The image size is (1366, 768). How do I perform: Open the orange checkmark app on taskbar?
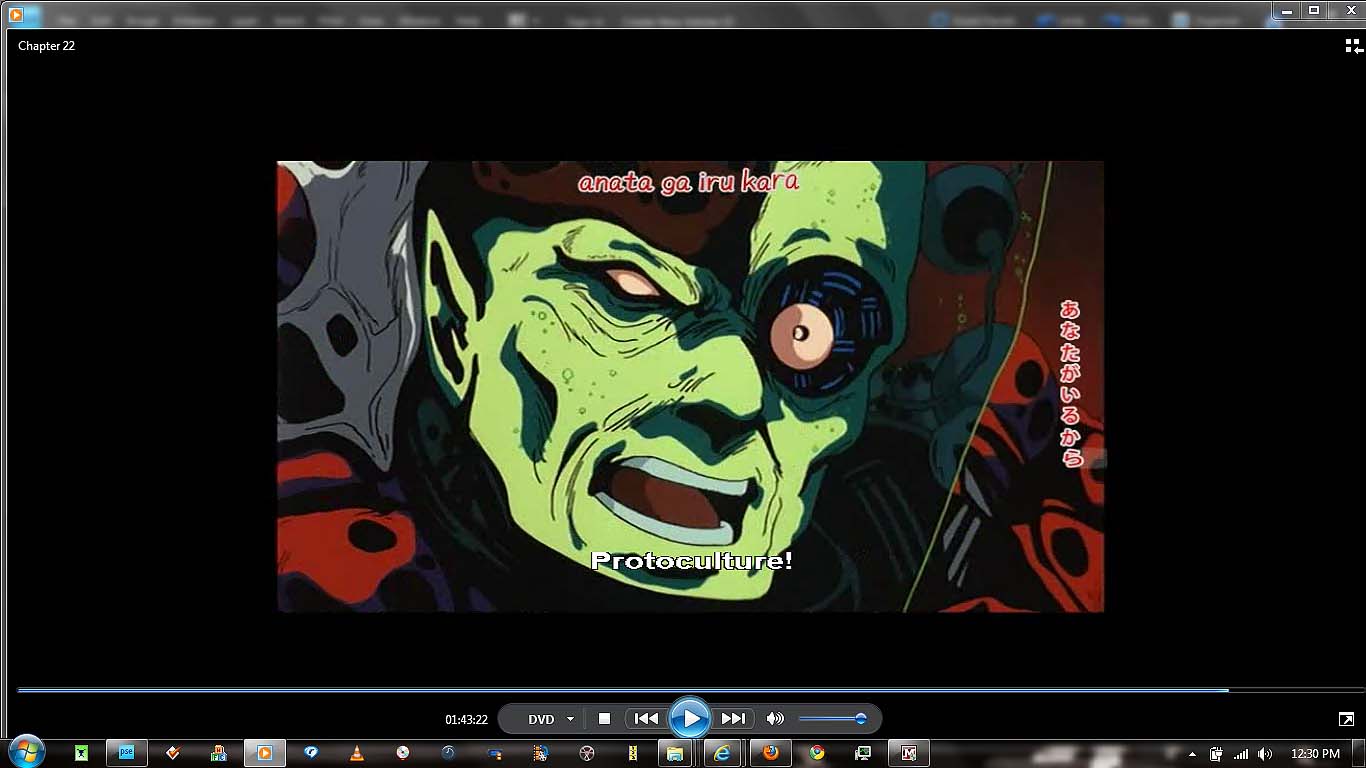(x=173, y=753)
